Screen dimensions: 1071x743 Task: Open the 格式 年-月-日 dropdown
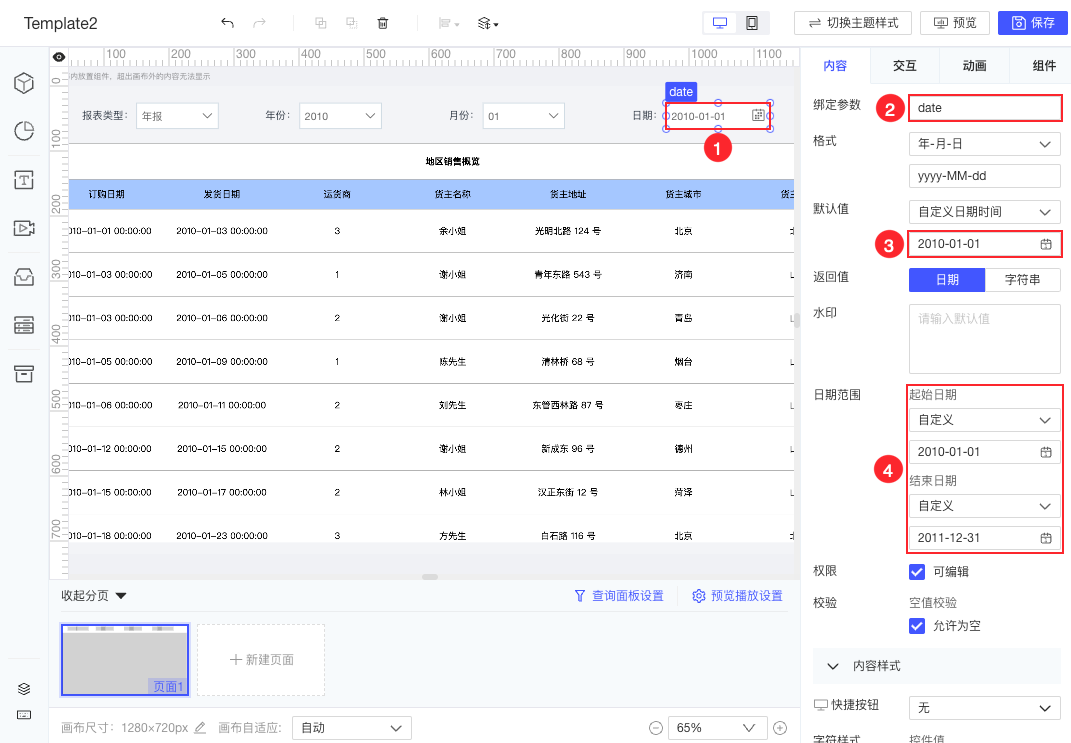coord(984,144)
